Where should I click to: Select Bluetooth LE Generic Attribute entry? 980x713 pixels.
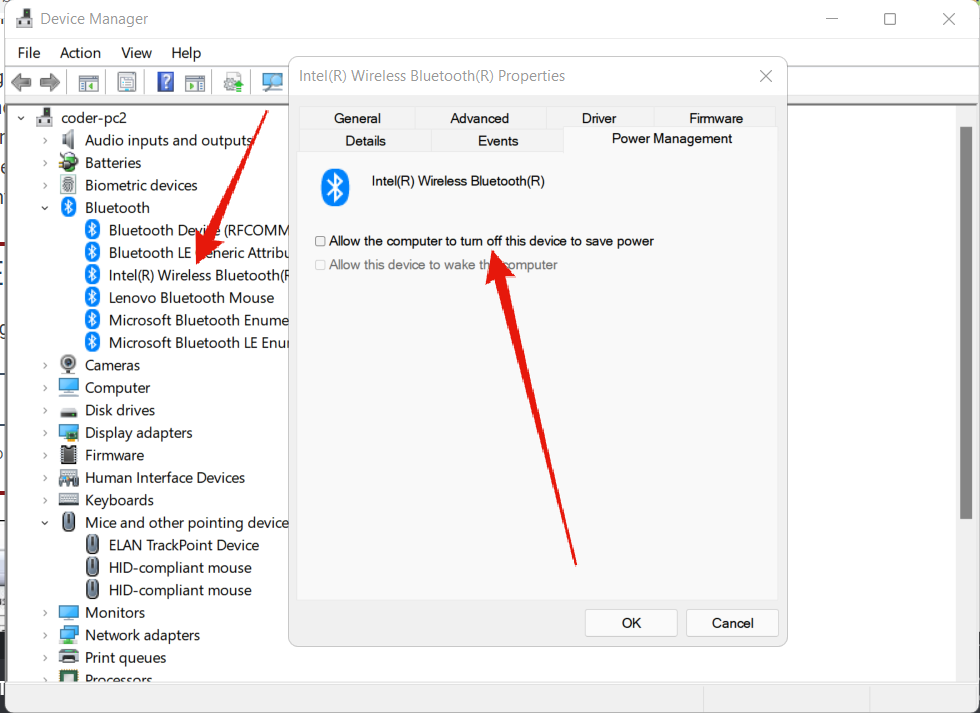(x=199, y=252)
